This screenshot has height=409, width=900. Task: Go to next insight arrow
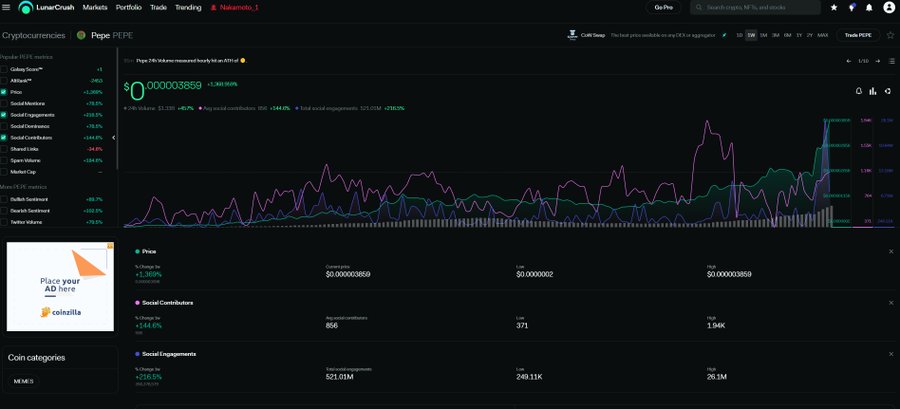tap(878, 61)
